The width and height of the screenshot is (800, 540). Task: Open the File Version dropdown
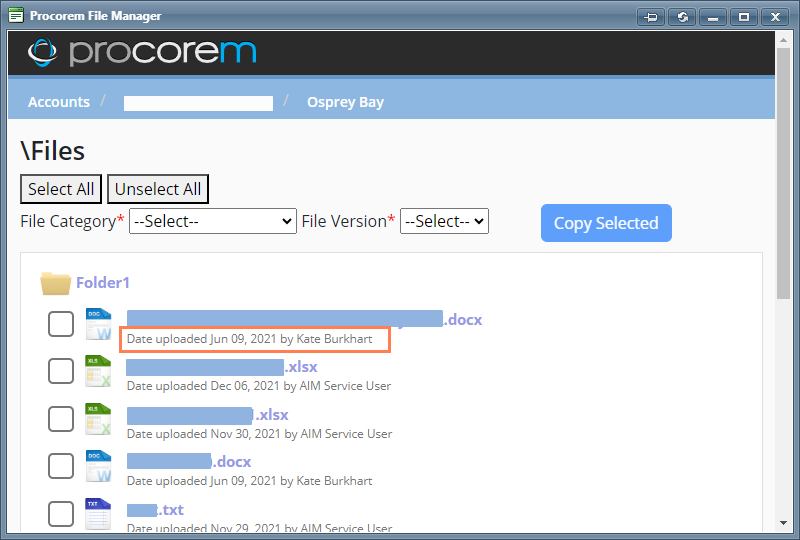[x=444, y=221]
